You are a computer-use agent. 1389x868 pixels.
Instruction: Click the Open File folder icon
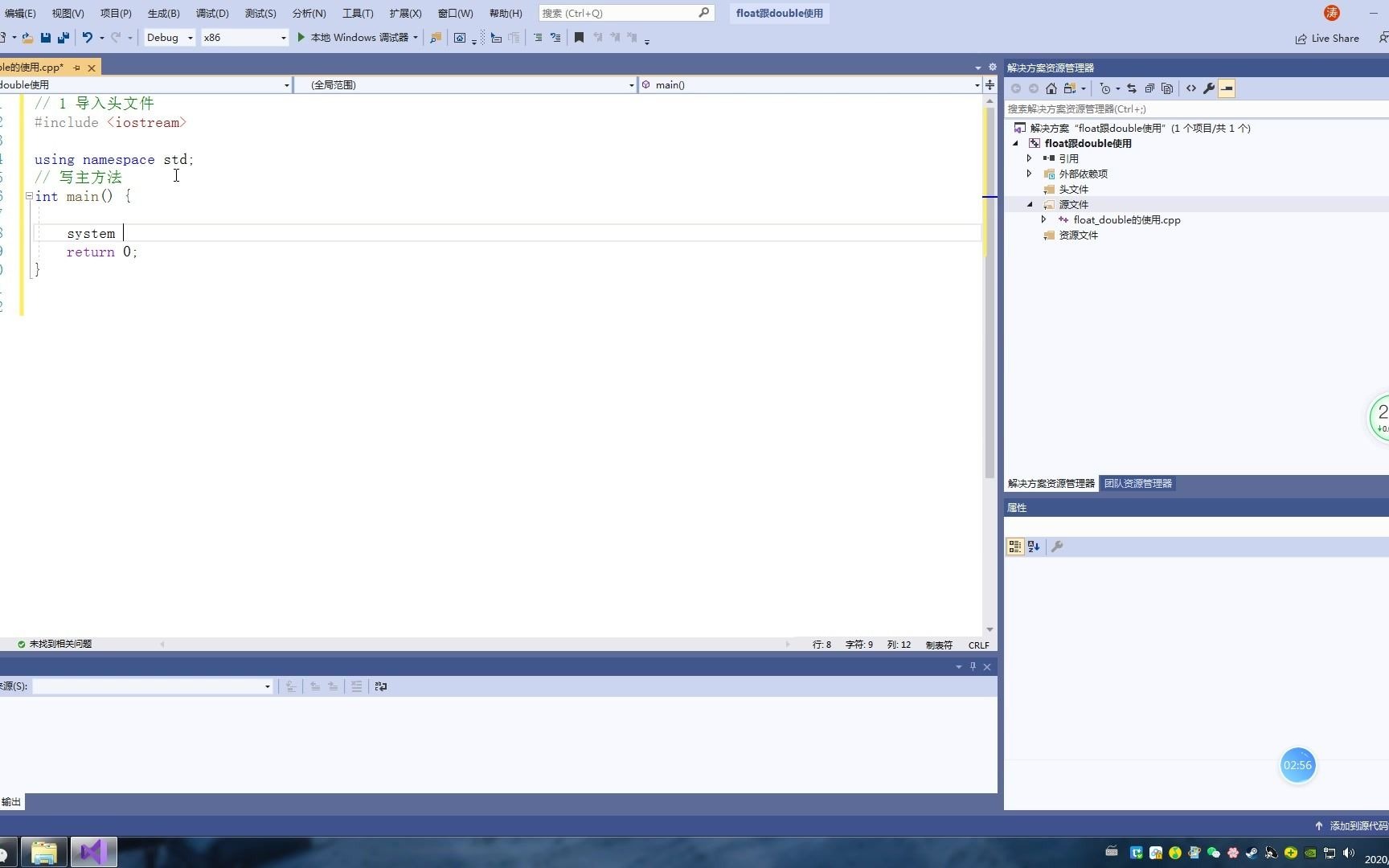27,38
